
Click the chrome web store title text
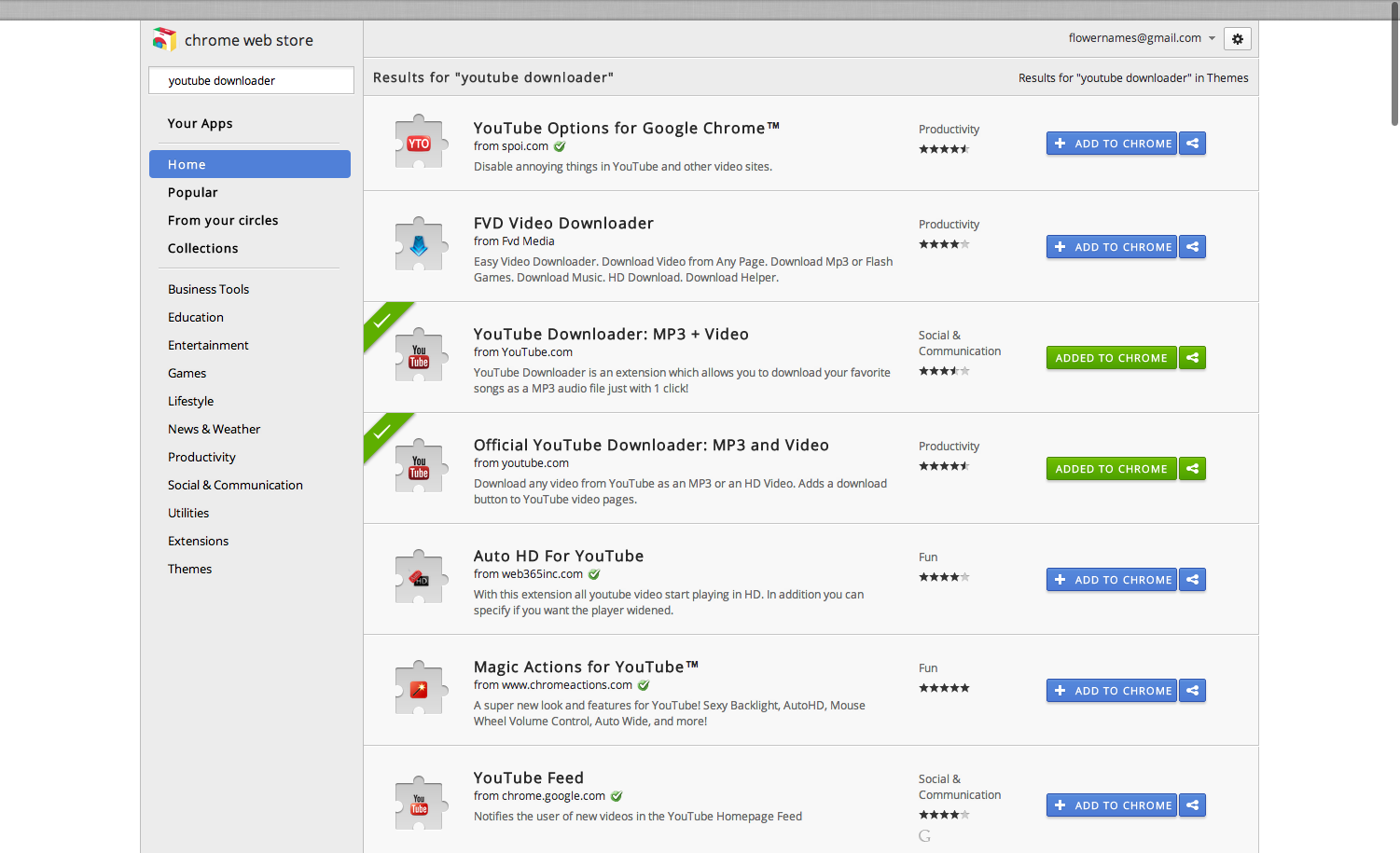click(x=249, y=40)
